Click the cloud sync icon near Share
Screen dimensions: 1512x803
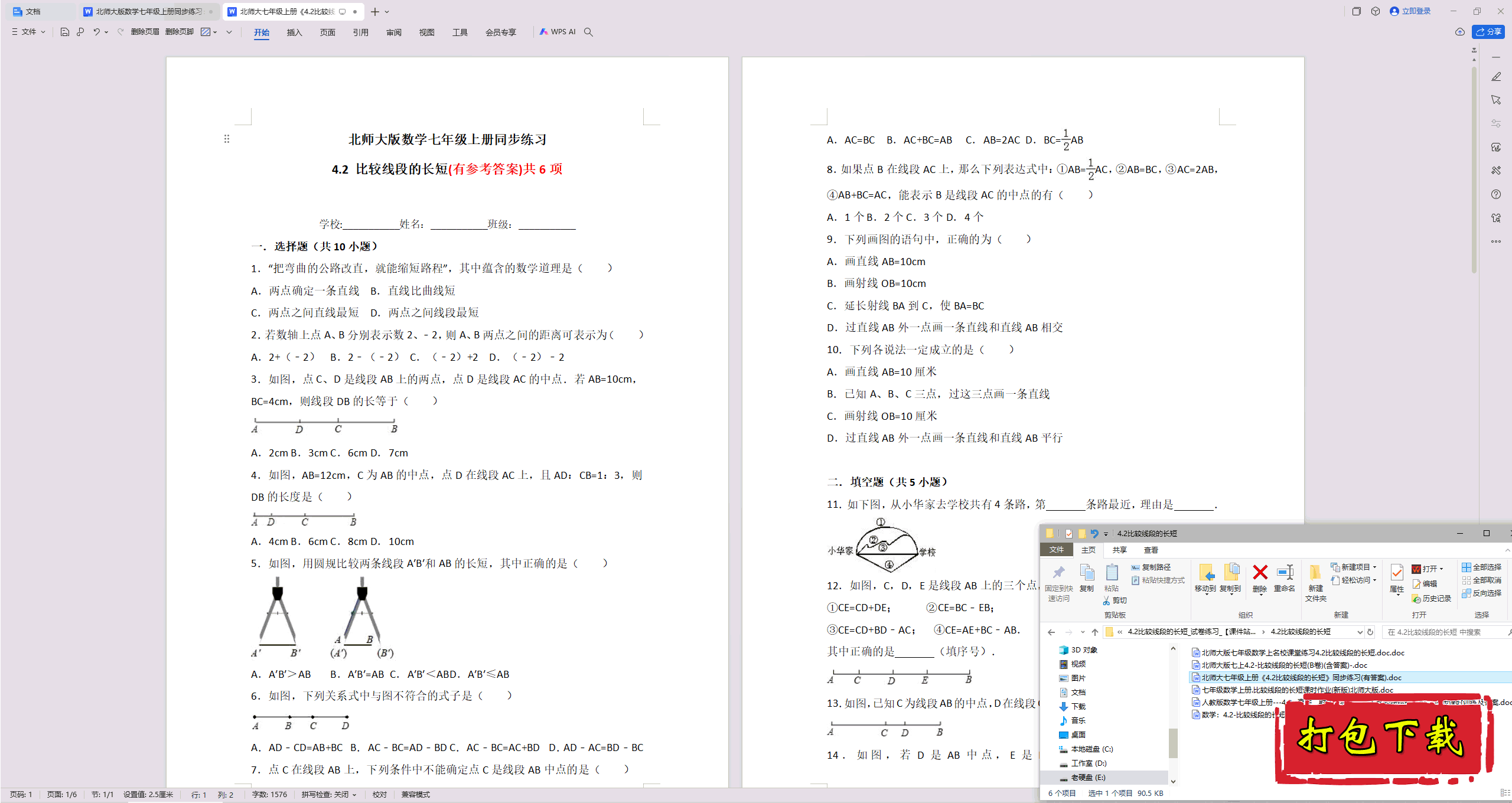coord(1459,32)
